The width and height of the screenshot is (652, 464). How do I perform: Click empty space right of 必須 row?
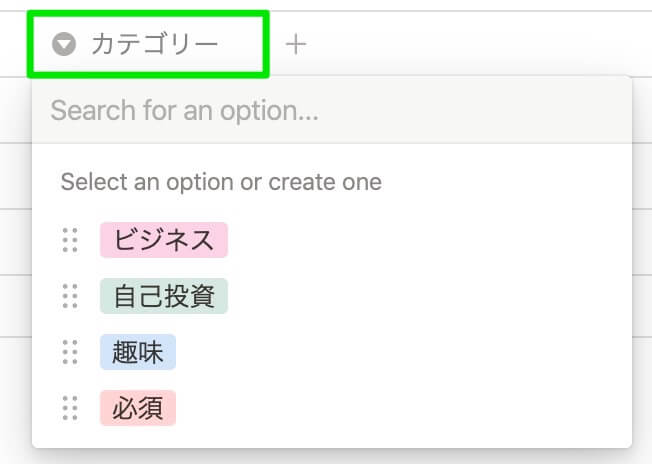click(400, 408)
